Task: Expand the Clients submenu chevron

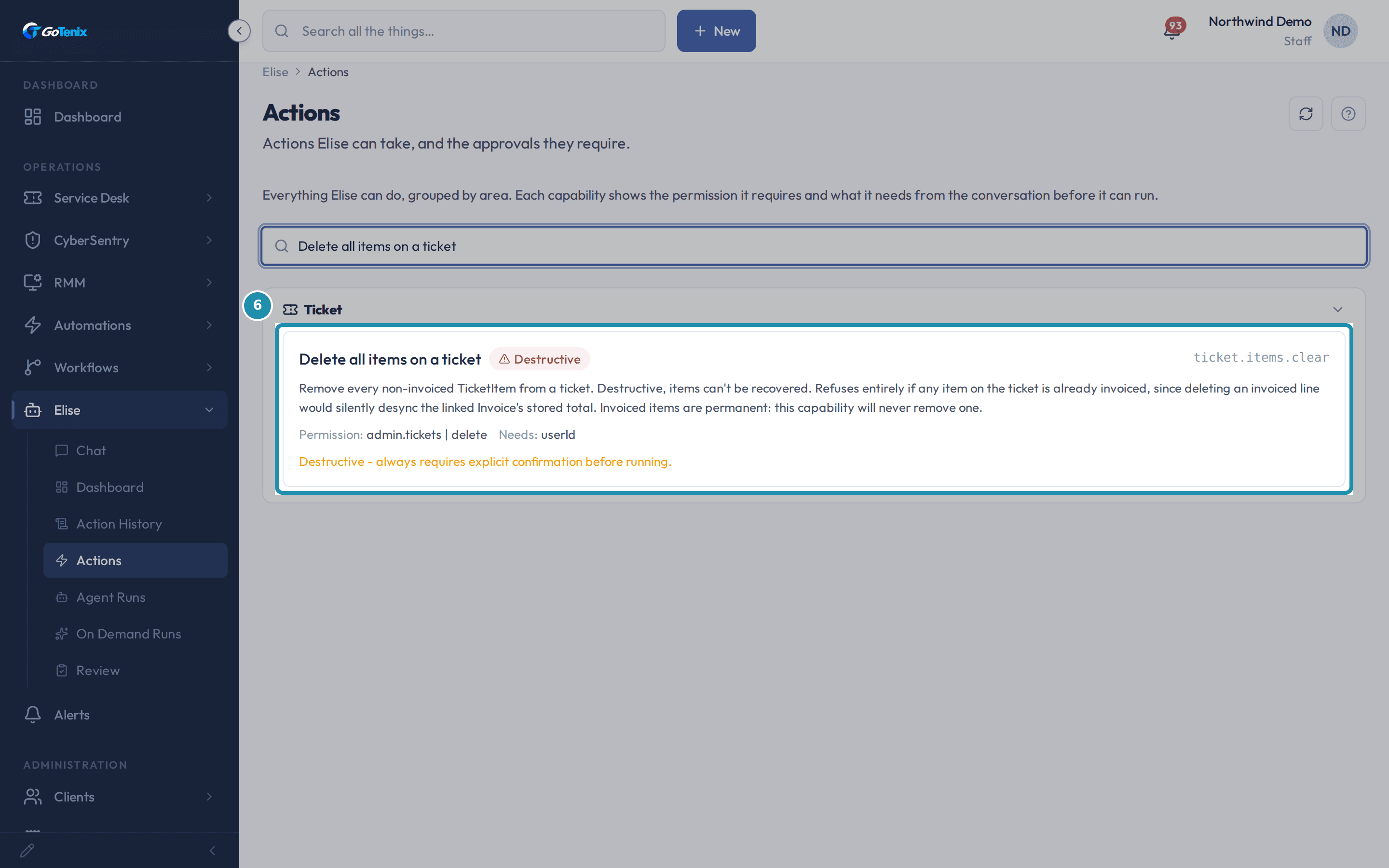Action: (x=209, y=796)
